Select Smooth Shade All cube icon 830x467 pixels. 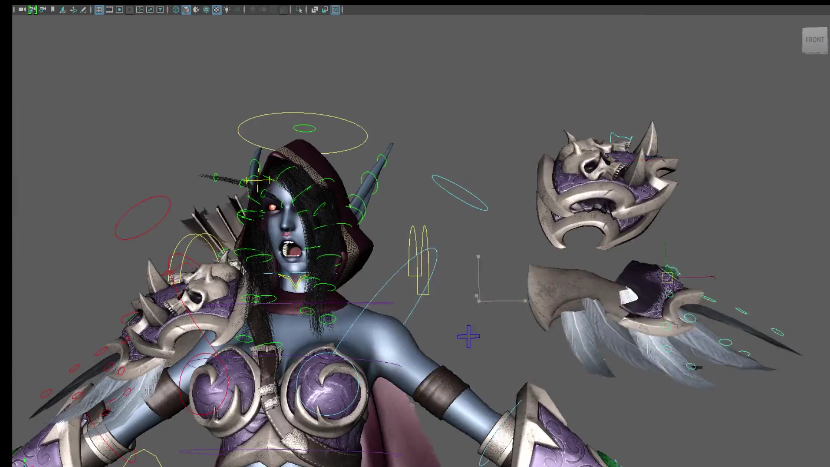coord(186,10)
